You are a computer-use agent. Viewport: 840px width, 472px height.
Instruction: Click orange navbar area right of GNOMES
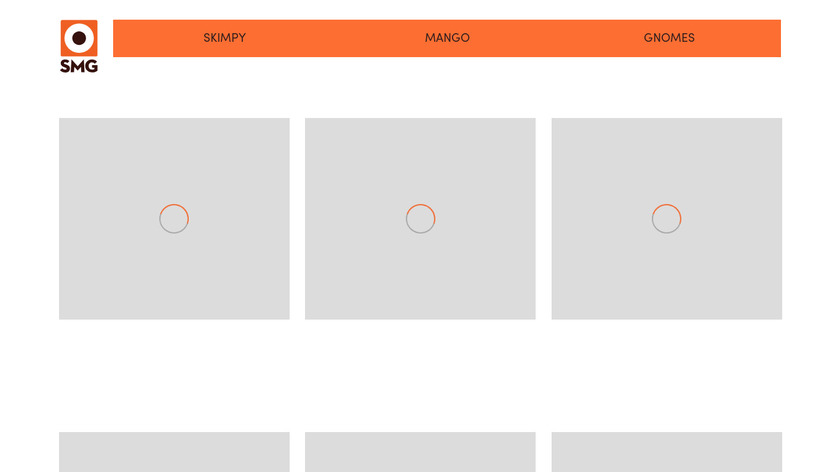click(738, 38)
